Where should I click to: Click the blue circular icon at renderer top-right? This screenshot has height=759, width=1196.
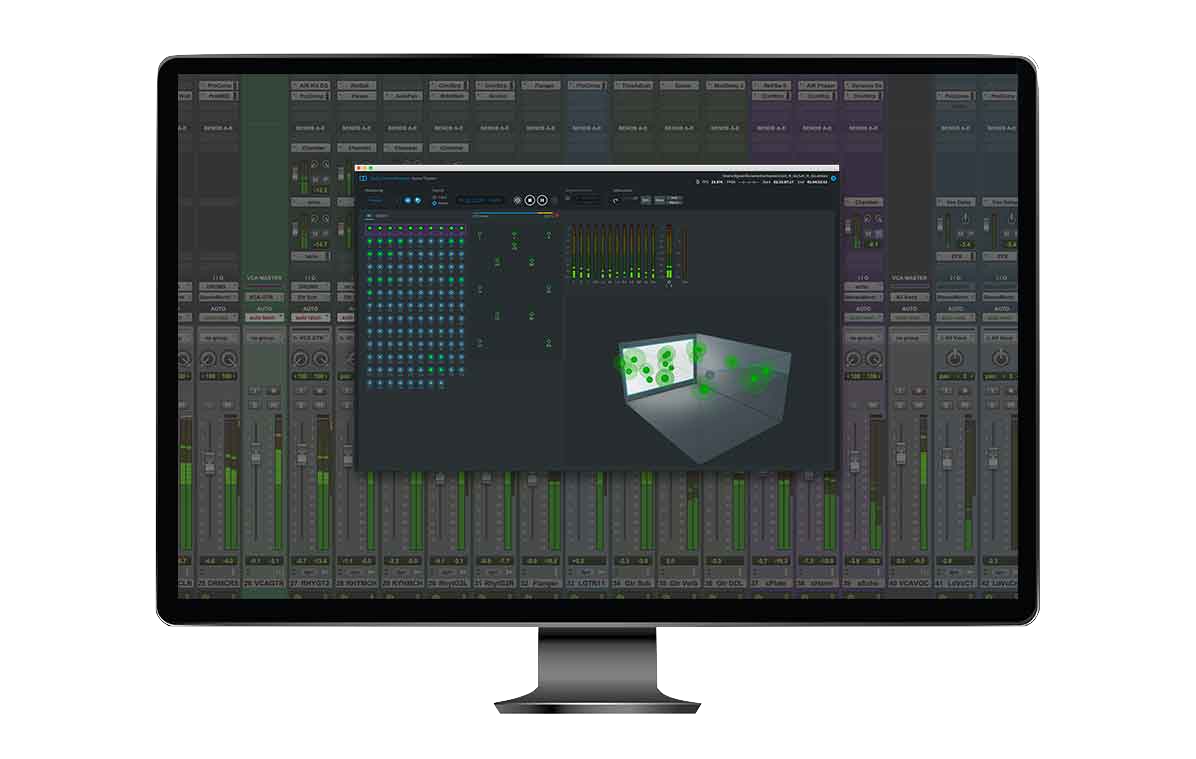pos(833,179)
